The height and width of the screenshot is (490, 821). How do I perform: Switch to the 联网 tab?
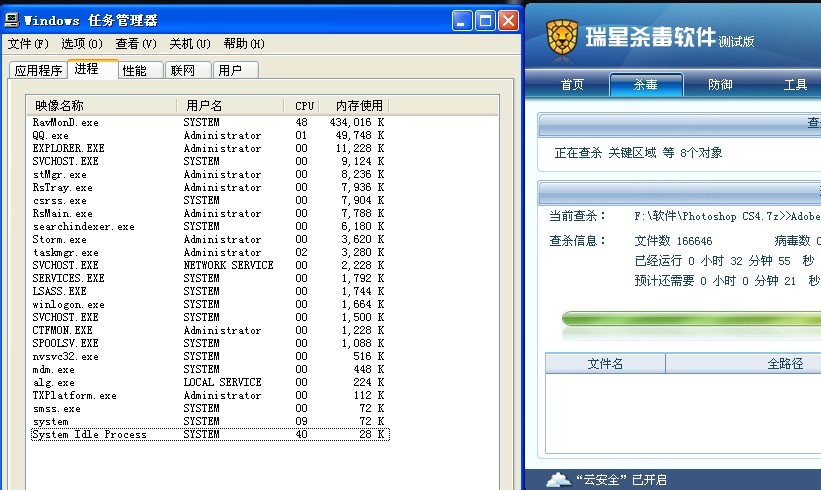[x=188, y=70]
